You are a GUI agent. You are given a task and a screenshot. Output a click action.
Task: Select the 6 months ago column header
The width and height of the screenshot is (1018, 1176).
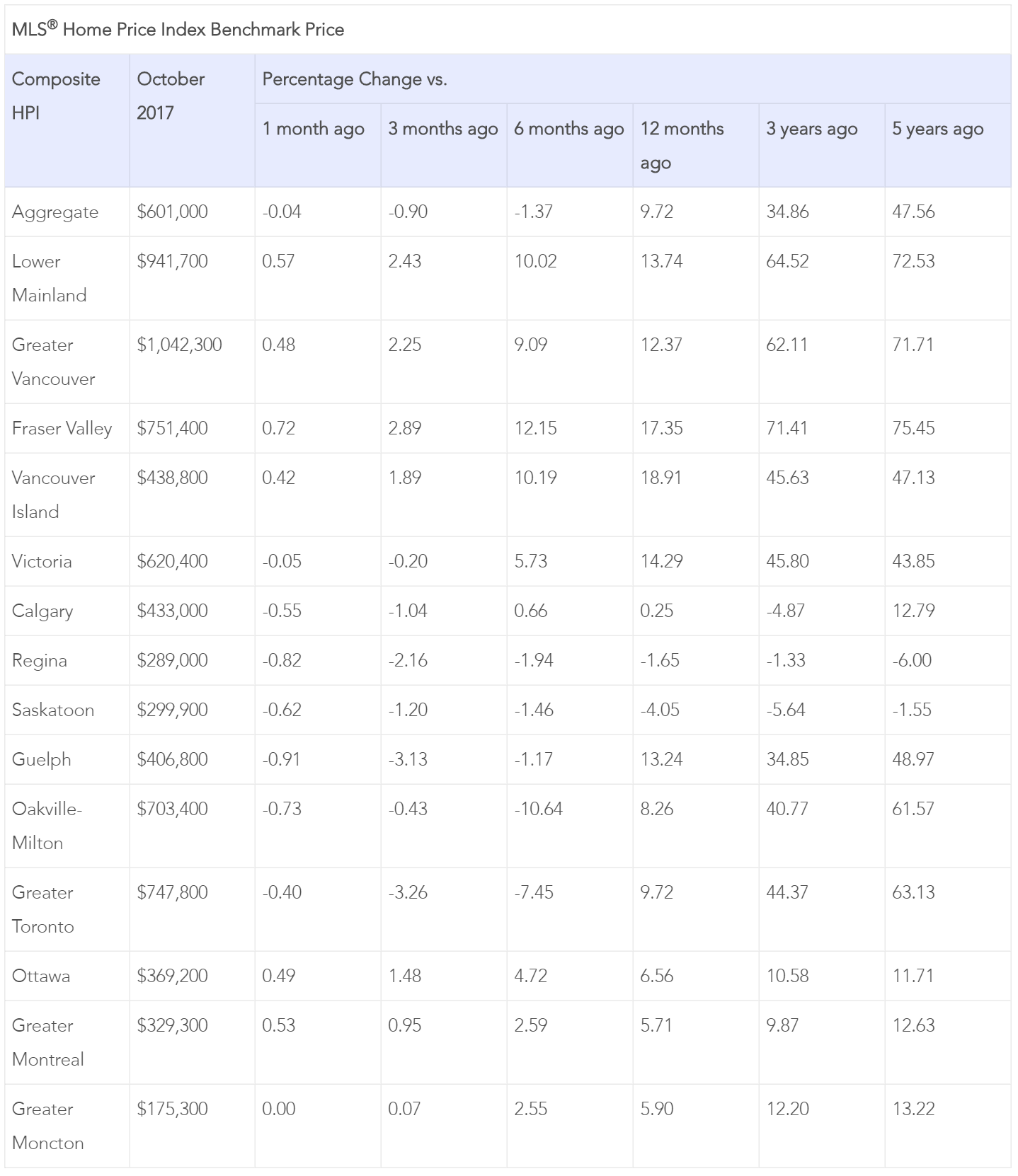coord(568,129)
